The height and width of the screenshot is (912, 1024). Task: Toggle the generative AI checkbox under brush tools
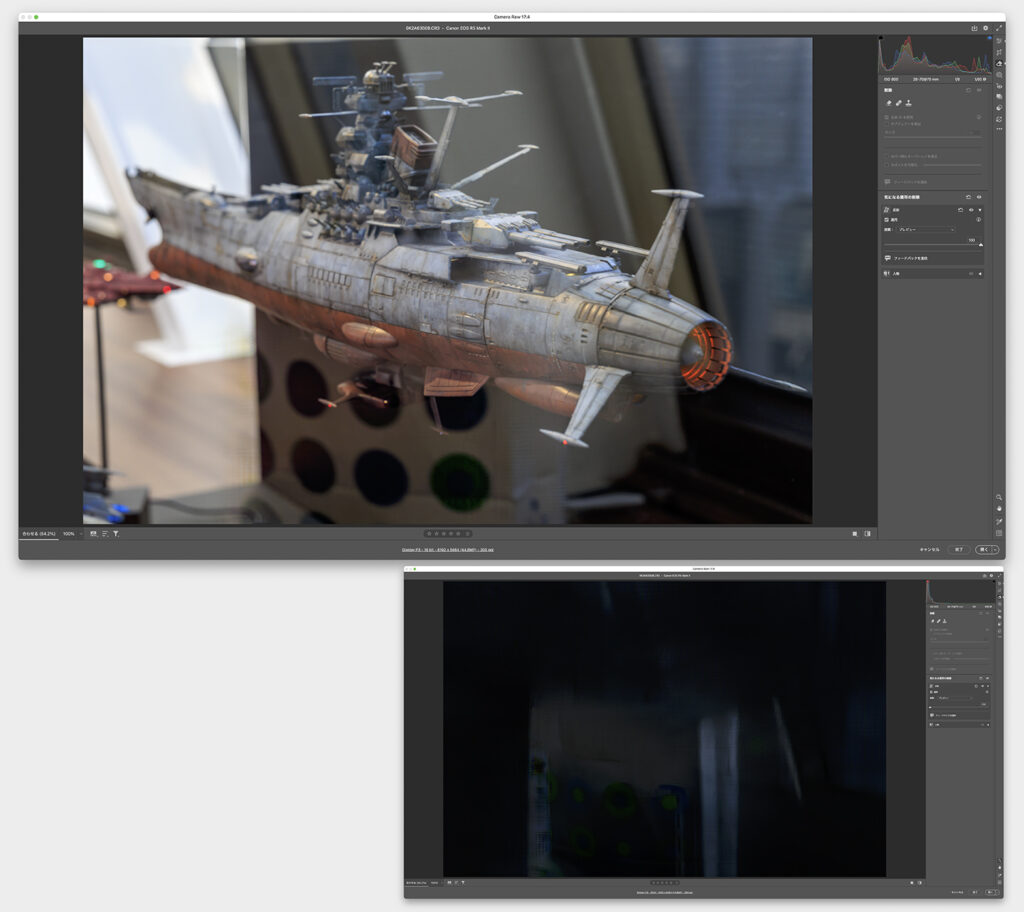coord(886,117)
